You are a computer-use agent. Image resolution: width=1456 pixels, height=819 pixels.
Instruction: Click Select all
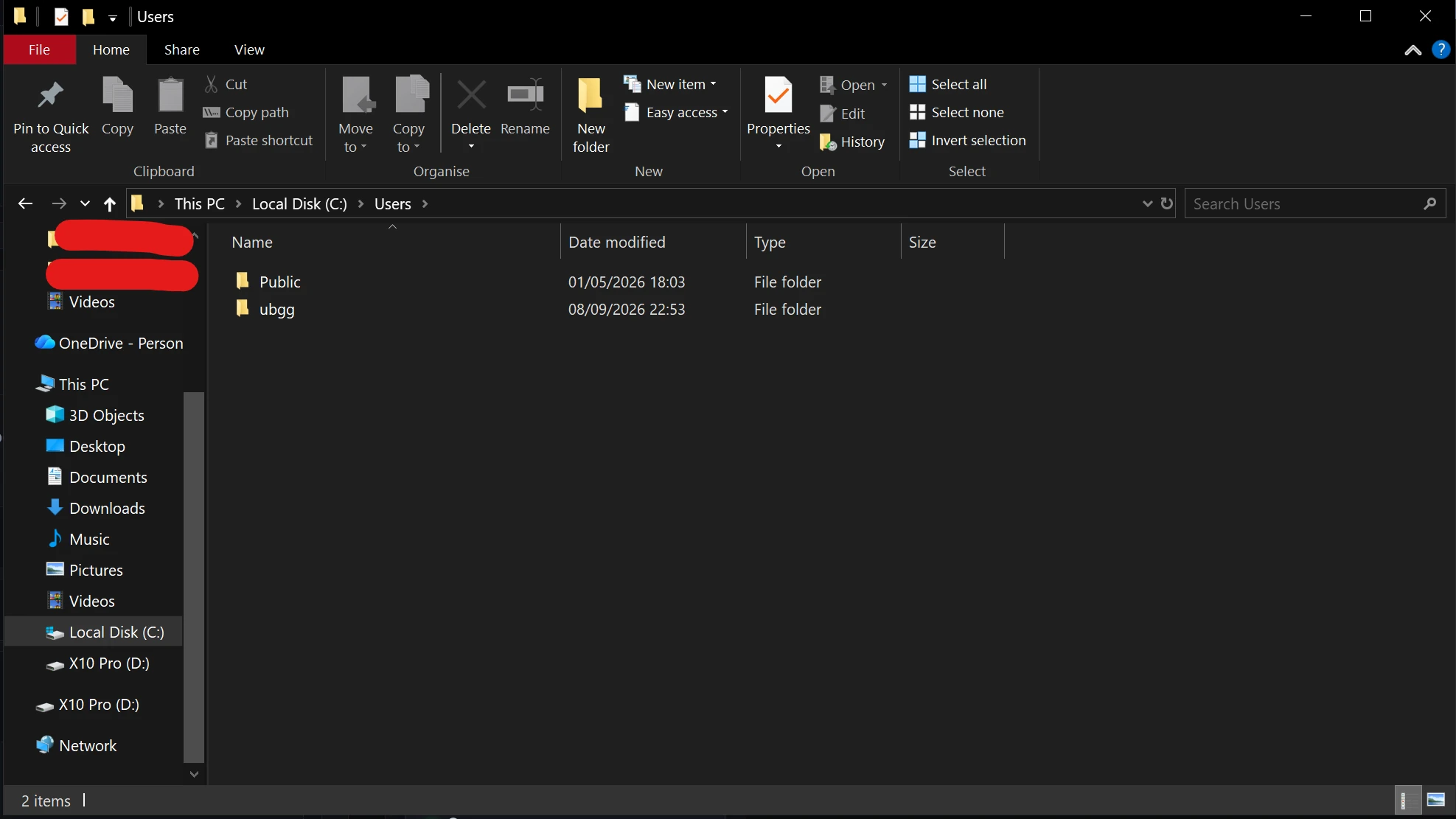pyautogui.click(x=948, y=84)
